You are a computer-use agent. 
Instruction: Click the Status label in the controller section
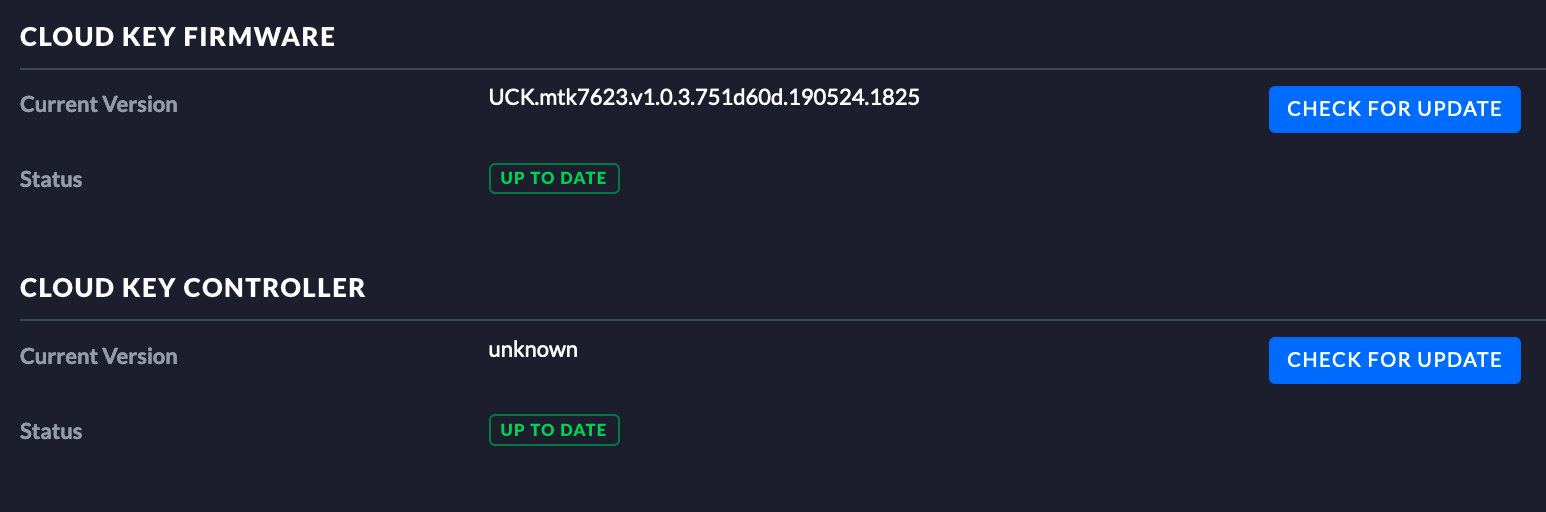tap(51, 432)
